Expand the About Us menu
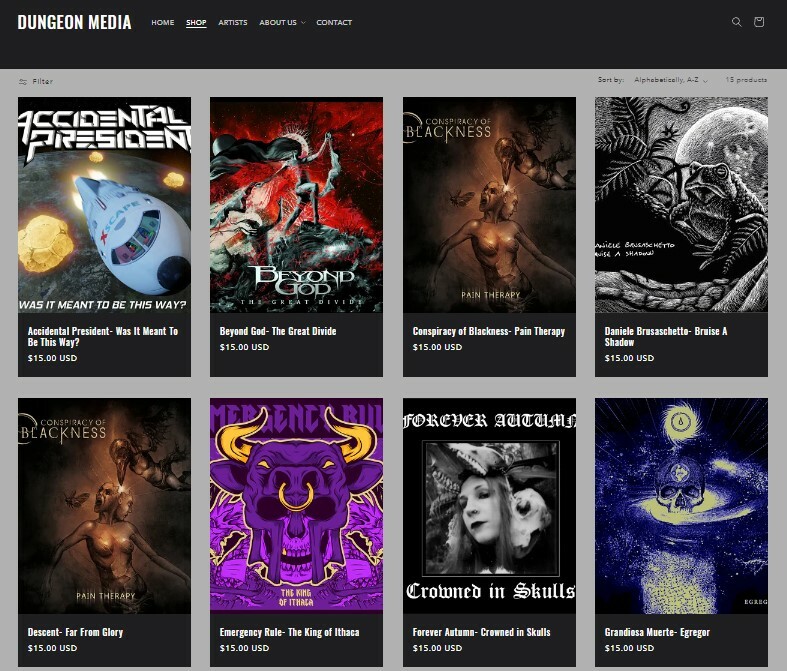The width and height of the screenshot is (787, 671). coord(282,23)
